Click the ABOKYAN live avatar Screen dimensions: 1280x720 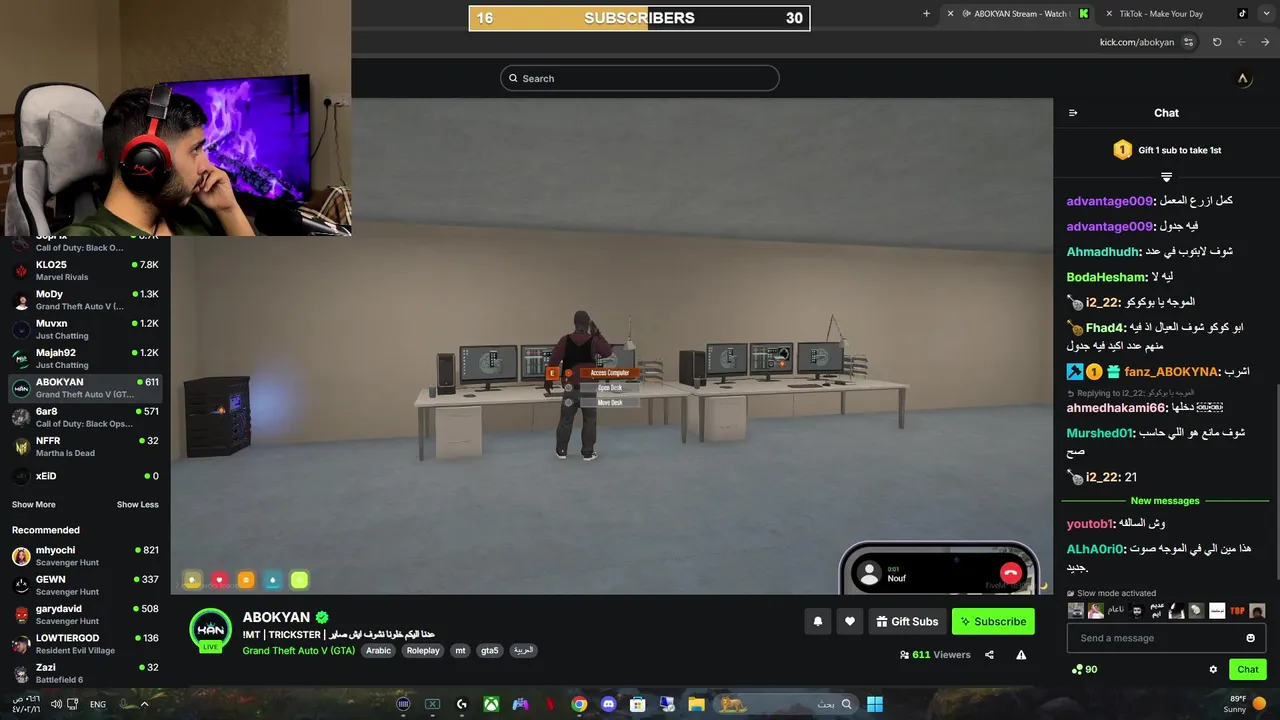coord(211,629)
